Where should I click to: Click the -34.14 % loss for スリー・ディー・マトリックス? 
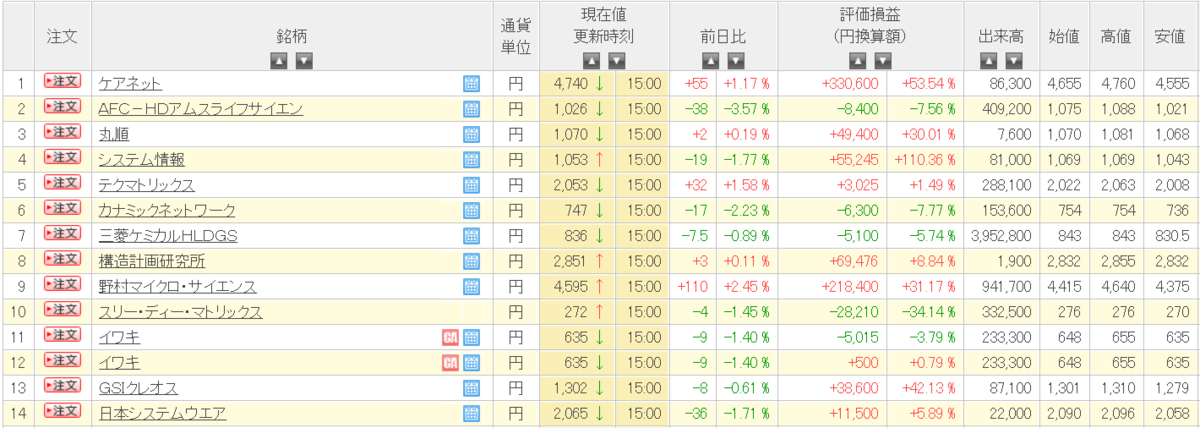pyautogui.click(x=929, y=312)
